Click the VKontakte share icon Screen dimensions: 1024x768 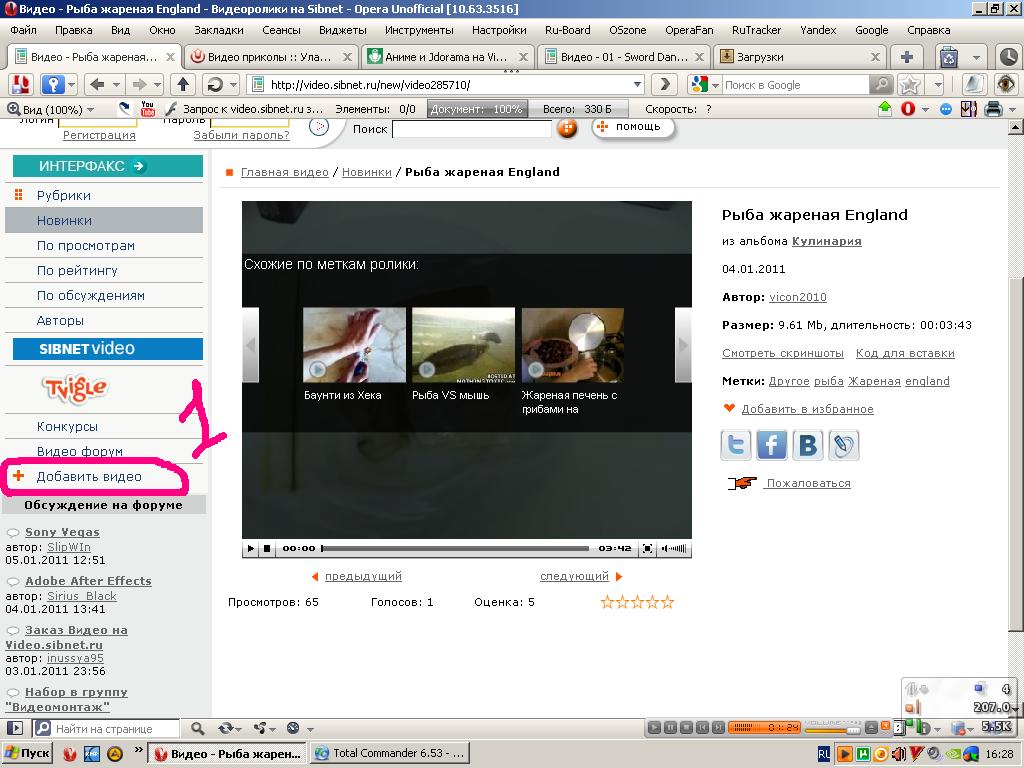point(808,445)
